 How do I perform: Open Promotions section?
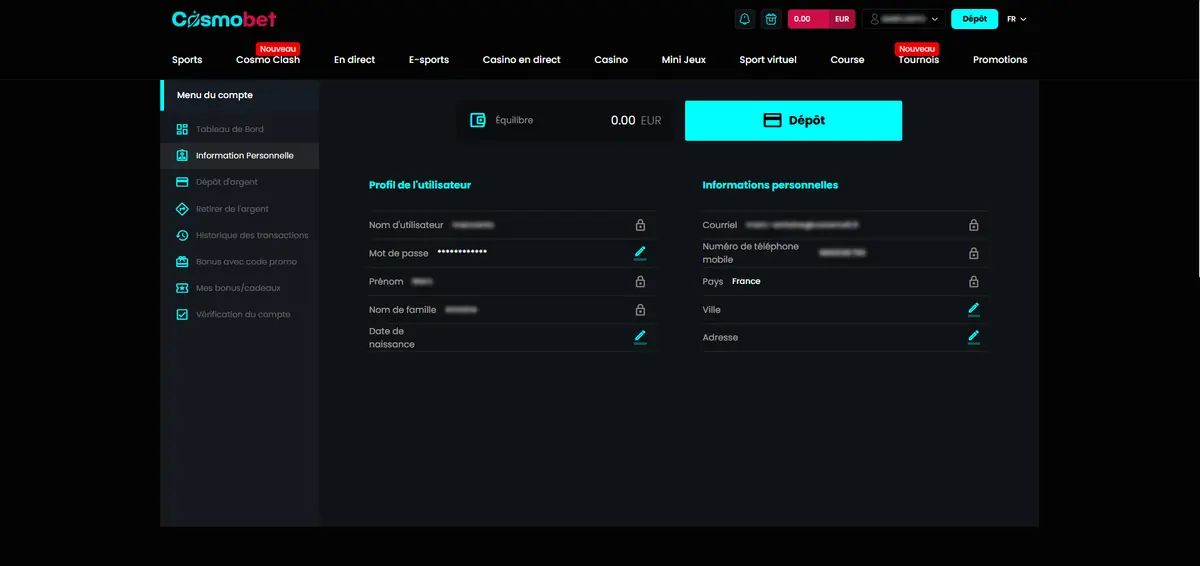[1000, 60]
